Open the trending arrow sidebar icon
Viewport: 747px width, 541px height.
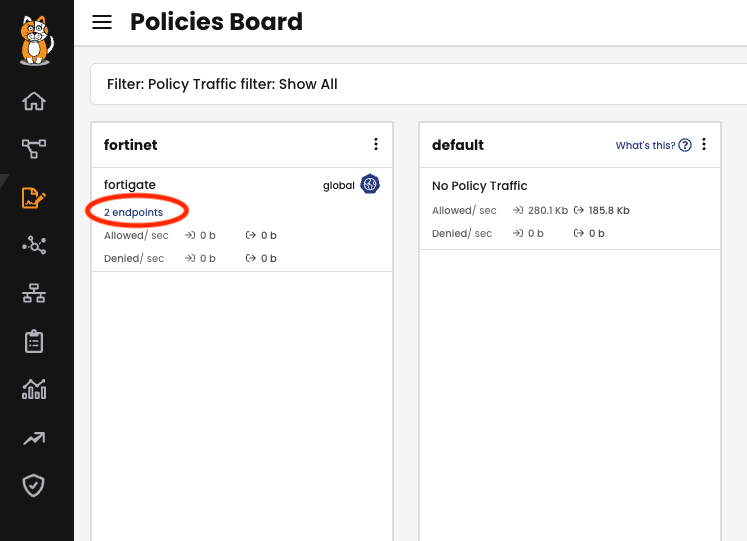(34, 438)
